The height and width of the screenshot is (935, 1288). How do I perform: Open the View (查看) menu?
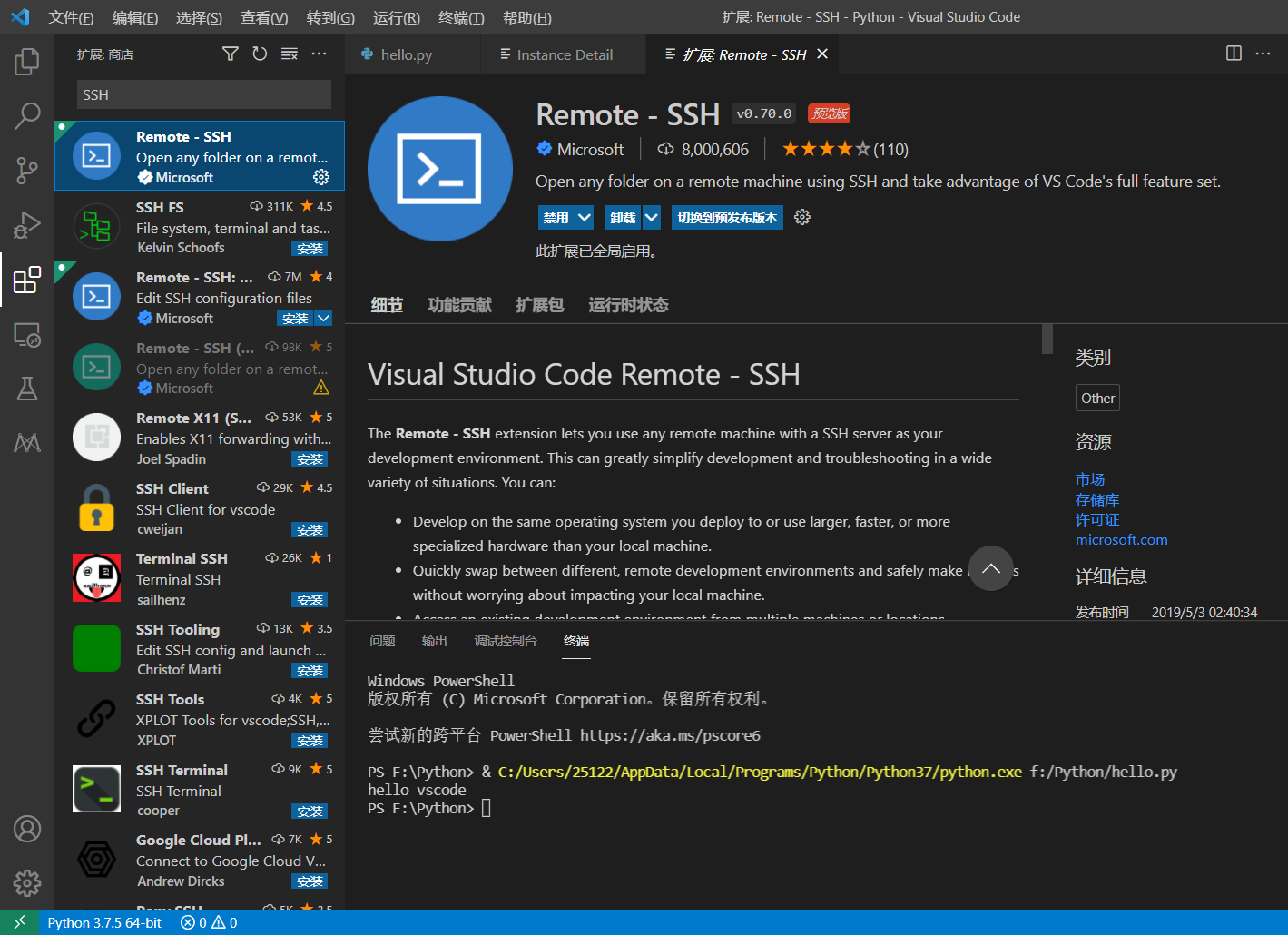264,17
